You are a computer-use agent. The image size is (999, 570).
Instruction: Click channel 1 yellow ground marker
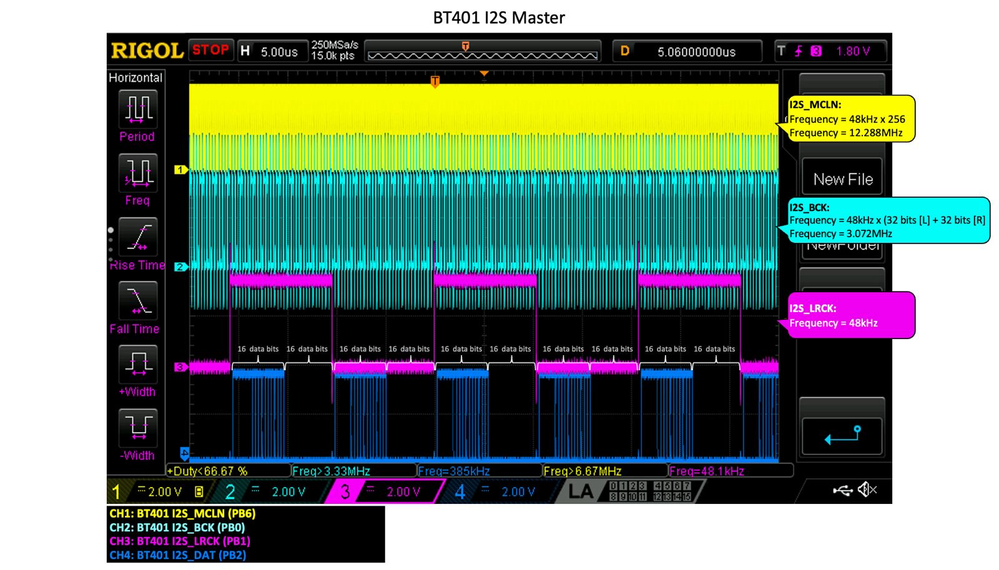[x=181, y=169]
